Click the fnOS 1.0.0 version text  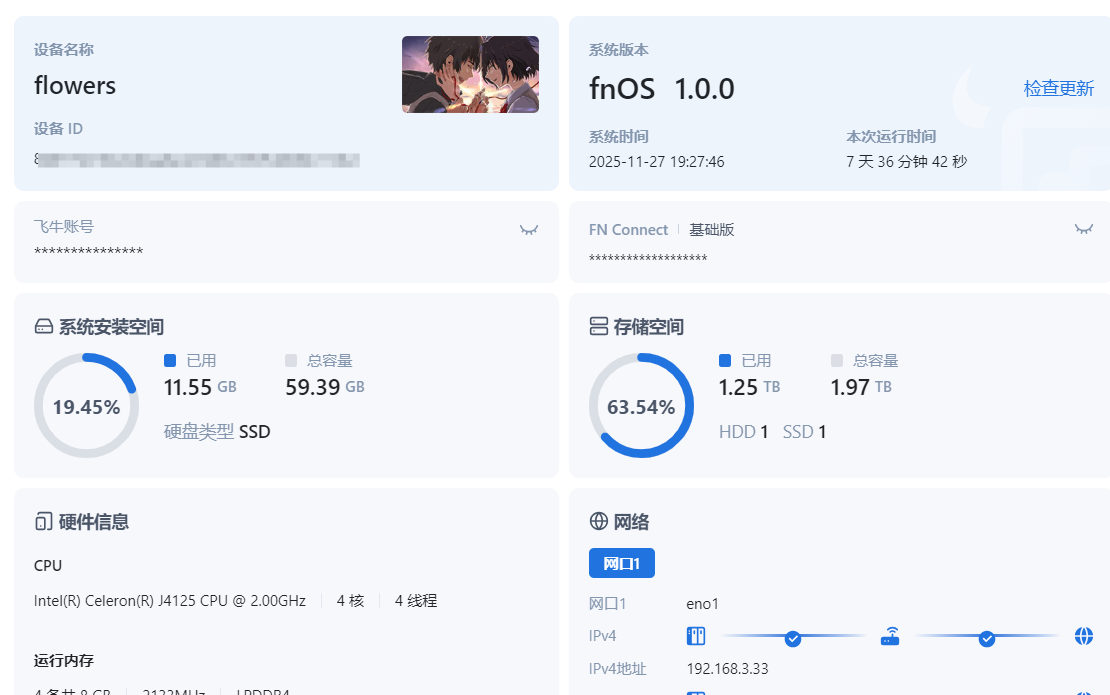click(662, 89)
